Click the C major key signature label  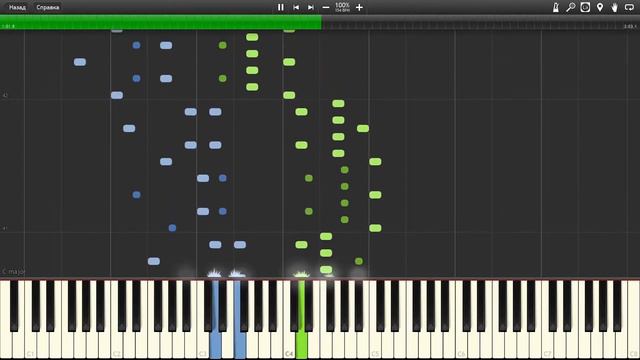click(x=13, y=271)
